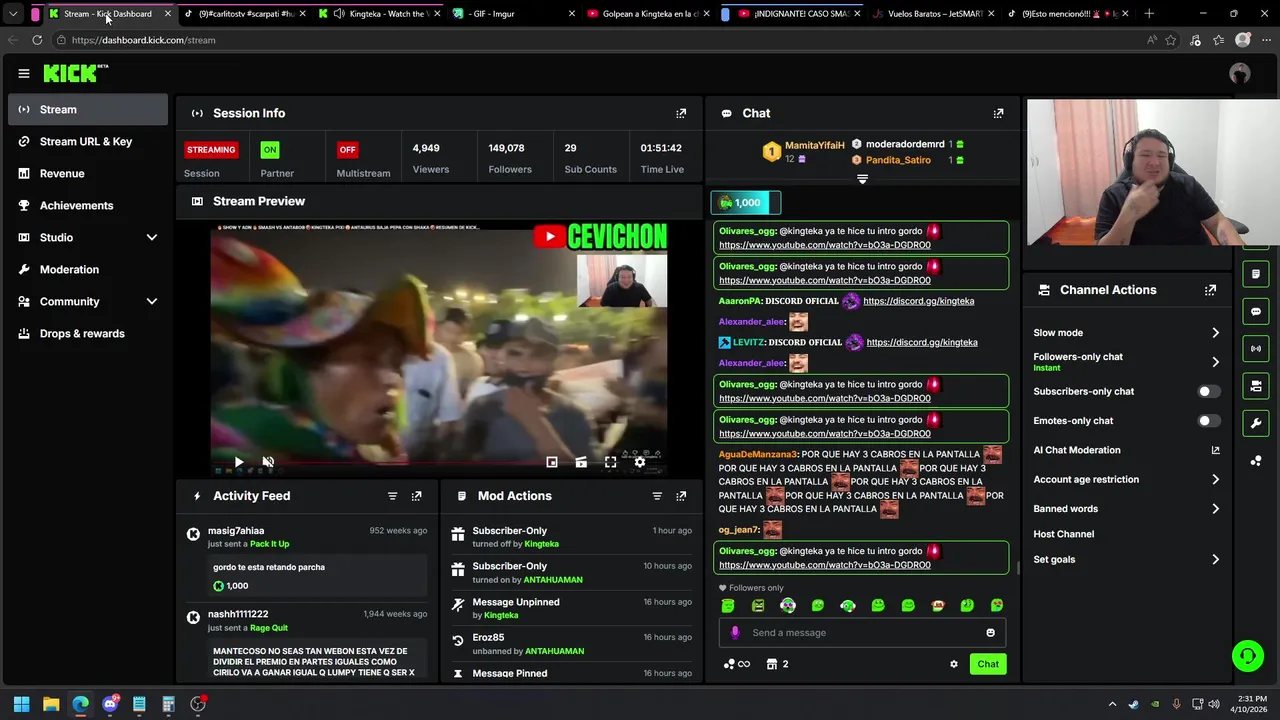The height and width of the screenshot is (720, 1280).
Task: Open the emoji picker in chat input
Action: (991, 632)
